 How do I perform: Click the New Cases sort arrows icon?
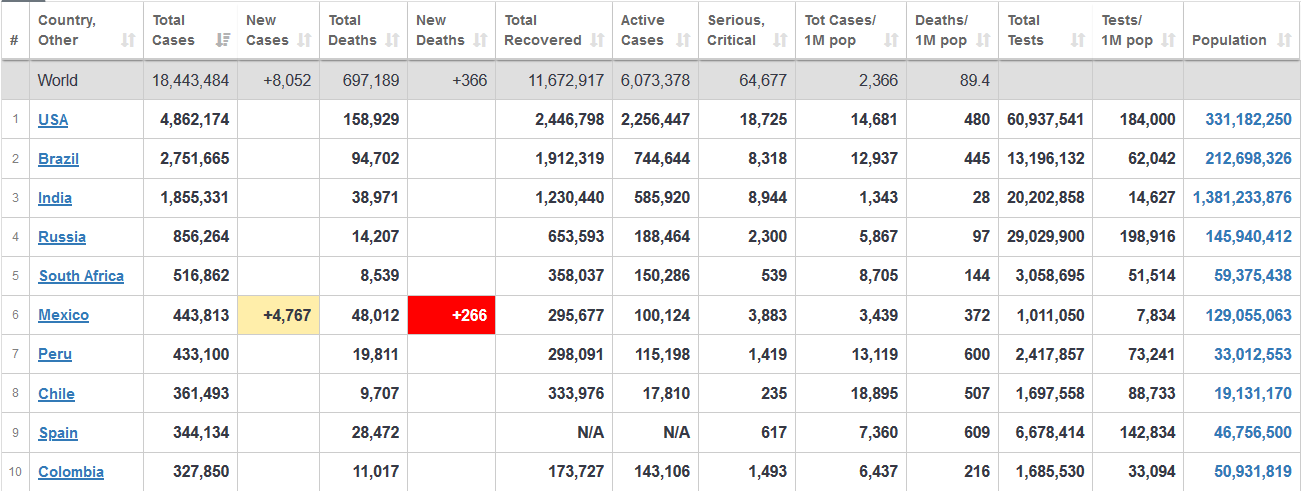tap(305, 41)
